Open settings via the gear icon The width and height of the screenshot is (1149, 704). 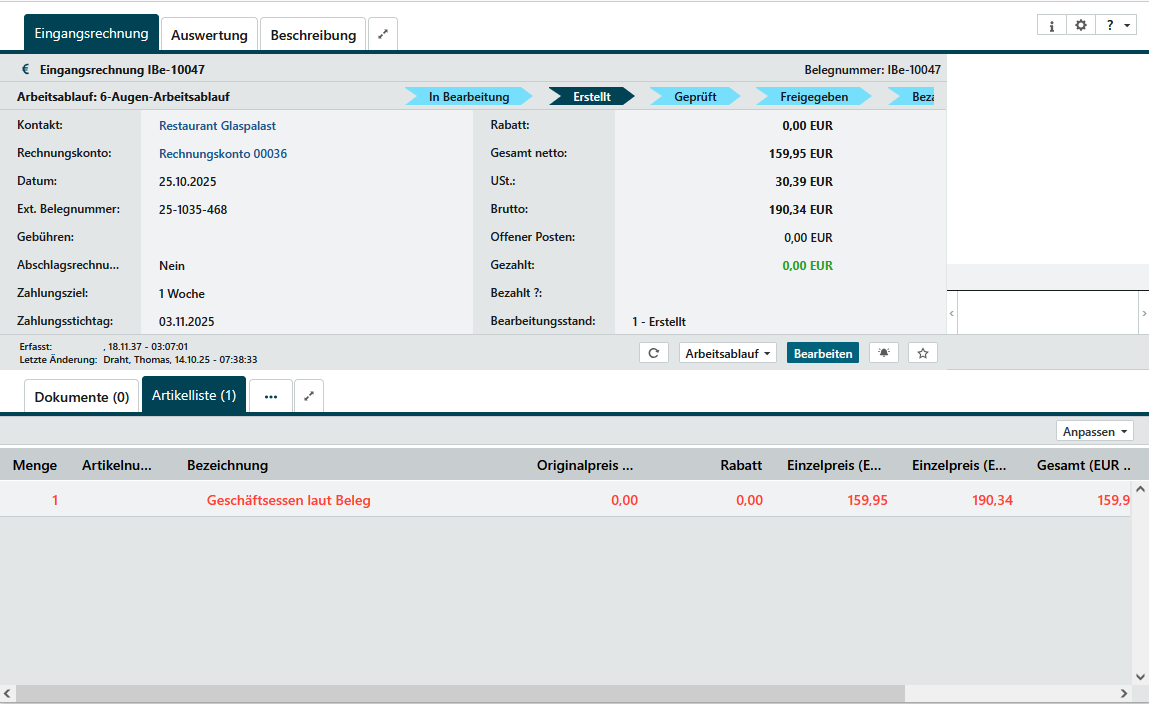pos(1080,25)
